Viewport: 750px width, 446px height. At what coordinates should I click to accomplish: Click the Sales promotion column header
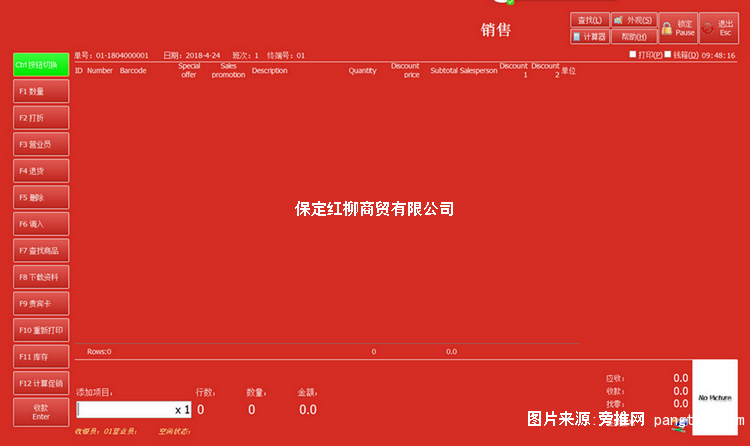pyautogui.click(x=228, y=70)
